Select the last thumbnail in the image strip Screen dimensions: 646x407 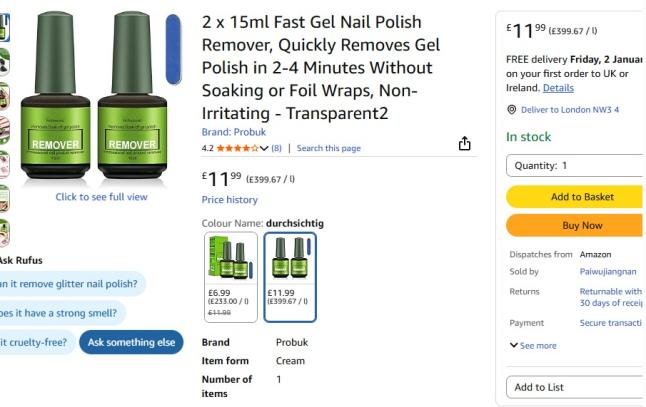(4, 233)
